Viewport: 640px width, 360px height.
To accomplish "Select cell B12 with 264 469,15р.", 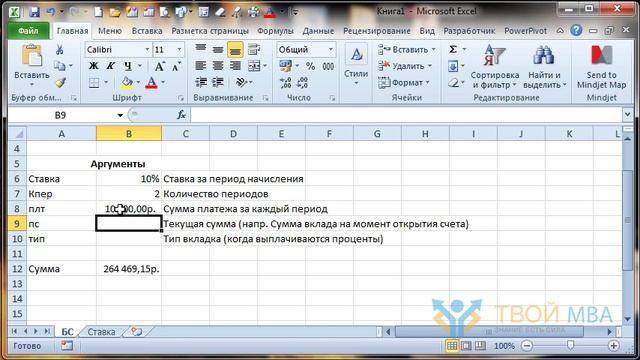I will point(129,269).
